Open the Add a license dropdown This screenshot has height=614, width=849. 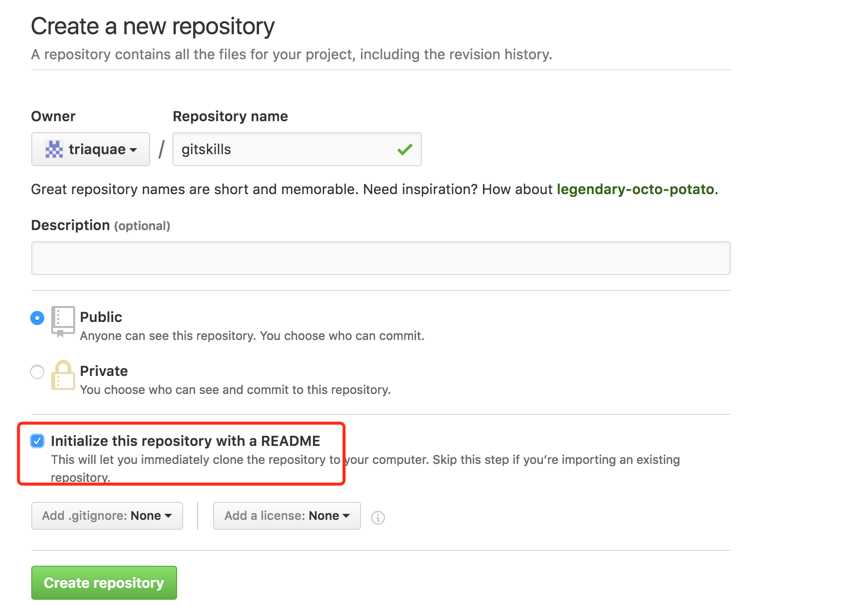287,516
